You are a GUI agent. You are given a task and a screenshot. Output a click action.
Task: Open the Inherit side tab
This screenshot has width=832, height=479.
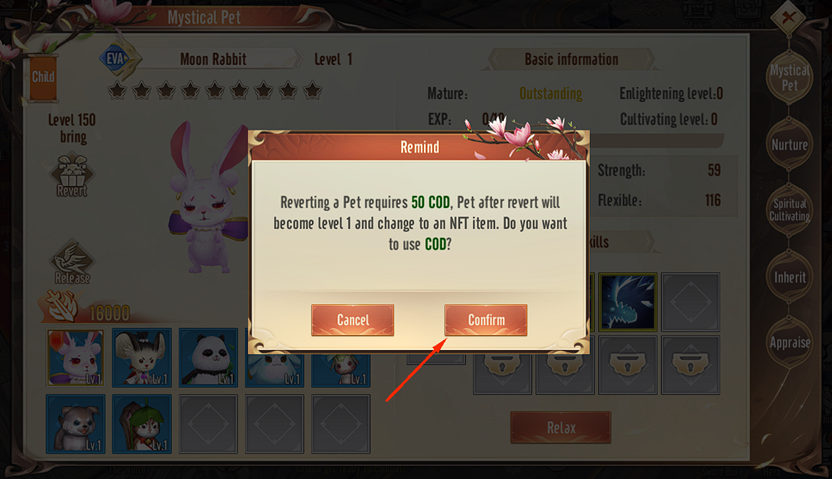tap(790, 277)
